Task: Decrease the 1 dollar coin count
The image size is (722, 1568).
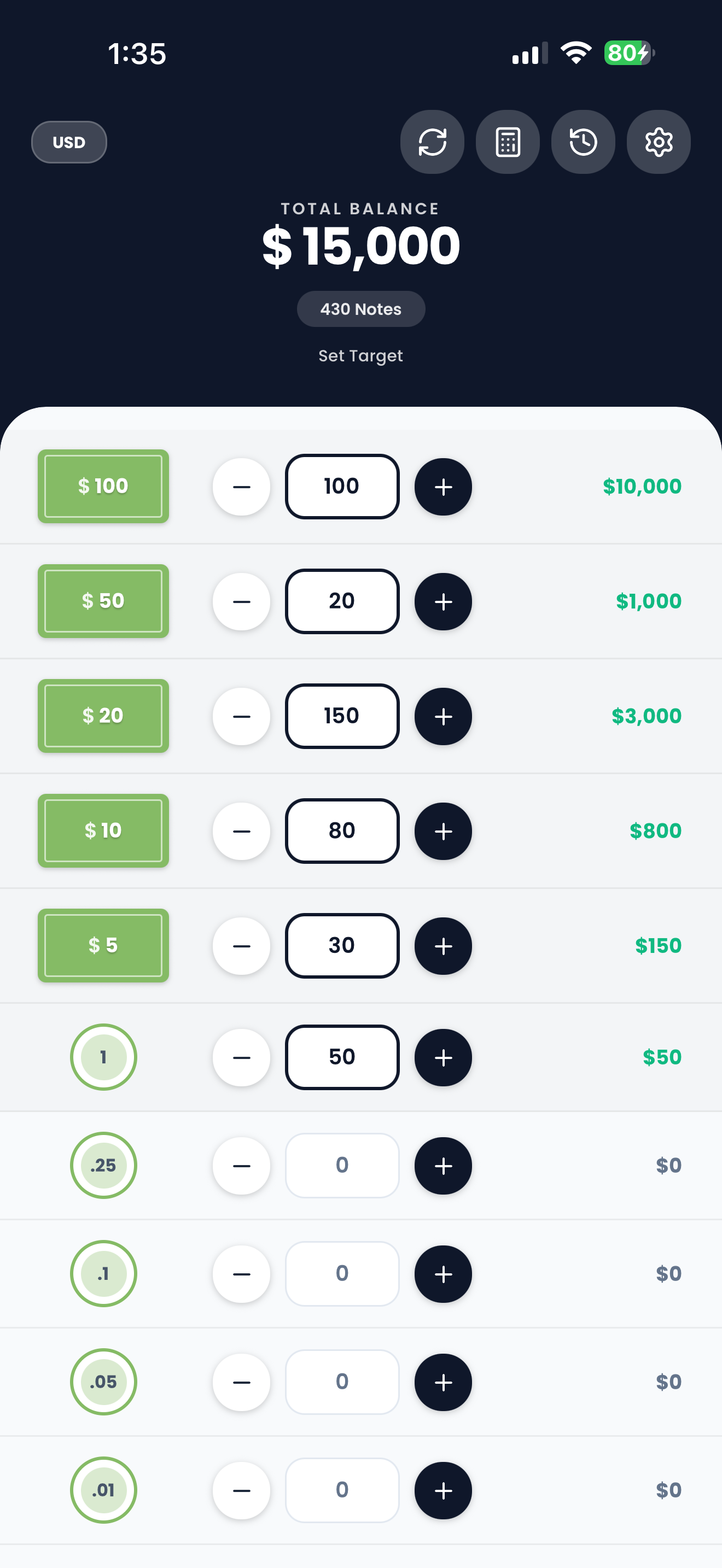Action: coord(242,1057)
